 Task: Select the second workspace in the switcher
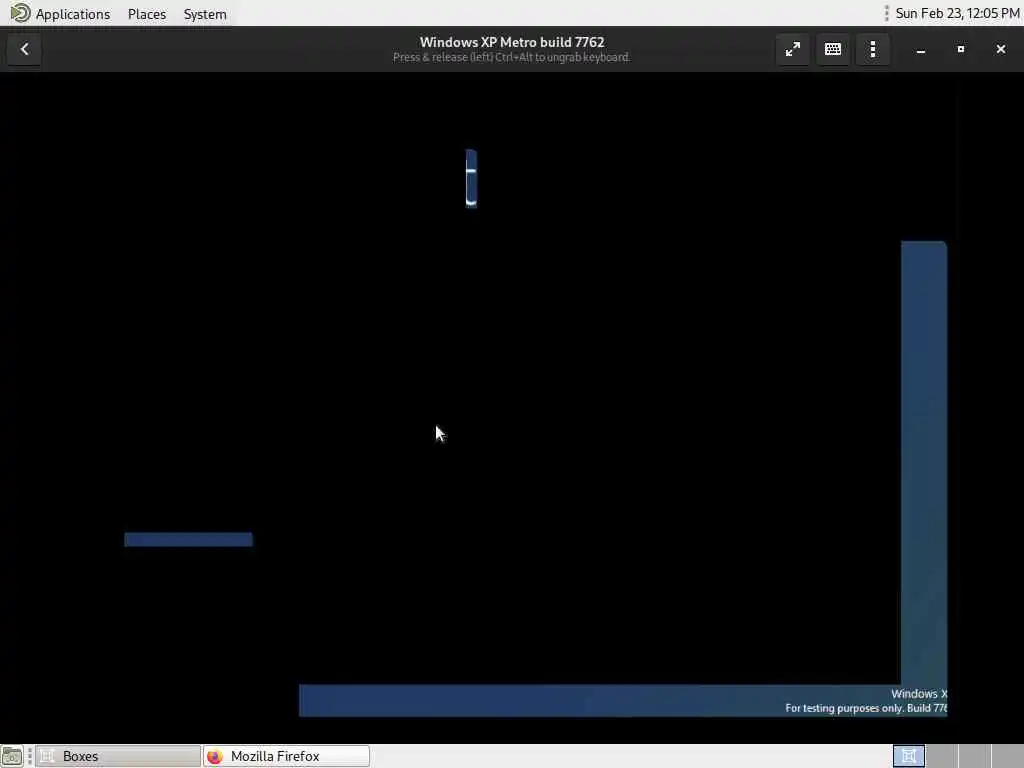942,756
